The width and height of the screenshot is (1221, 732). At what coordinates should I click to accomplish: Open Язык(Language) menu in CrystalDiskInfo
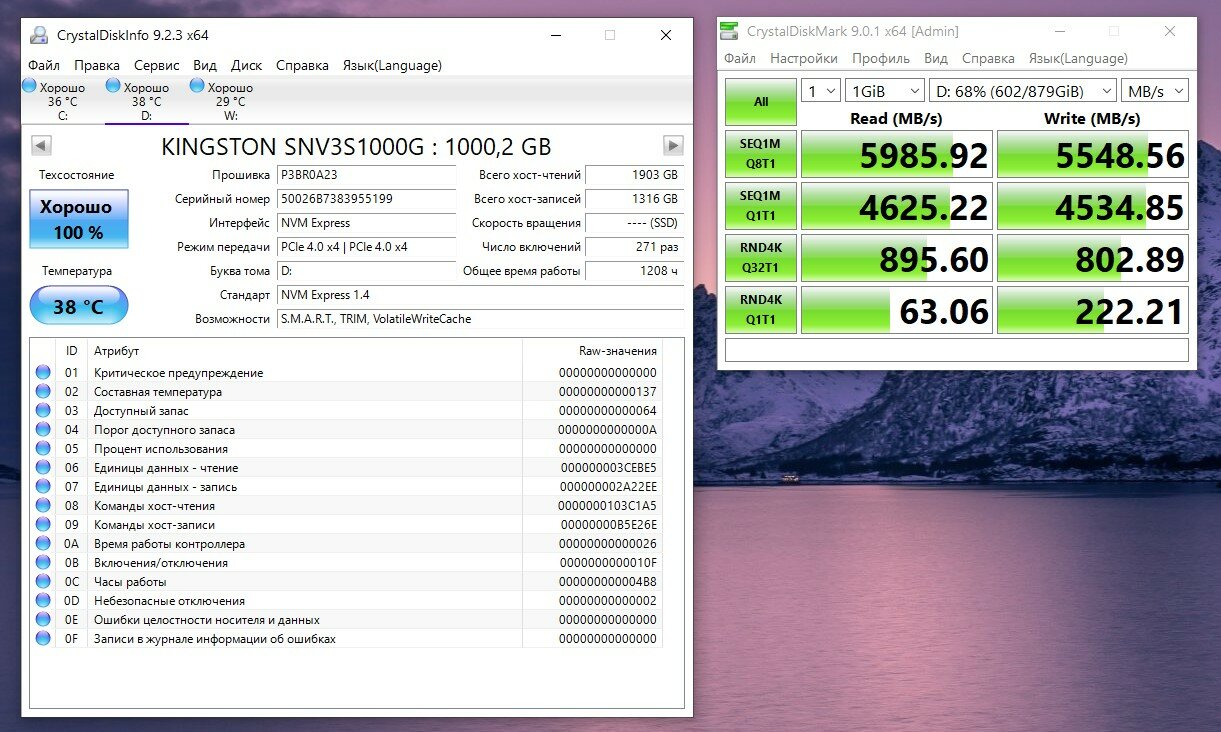pos(392,65)
